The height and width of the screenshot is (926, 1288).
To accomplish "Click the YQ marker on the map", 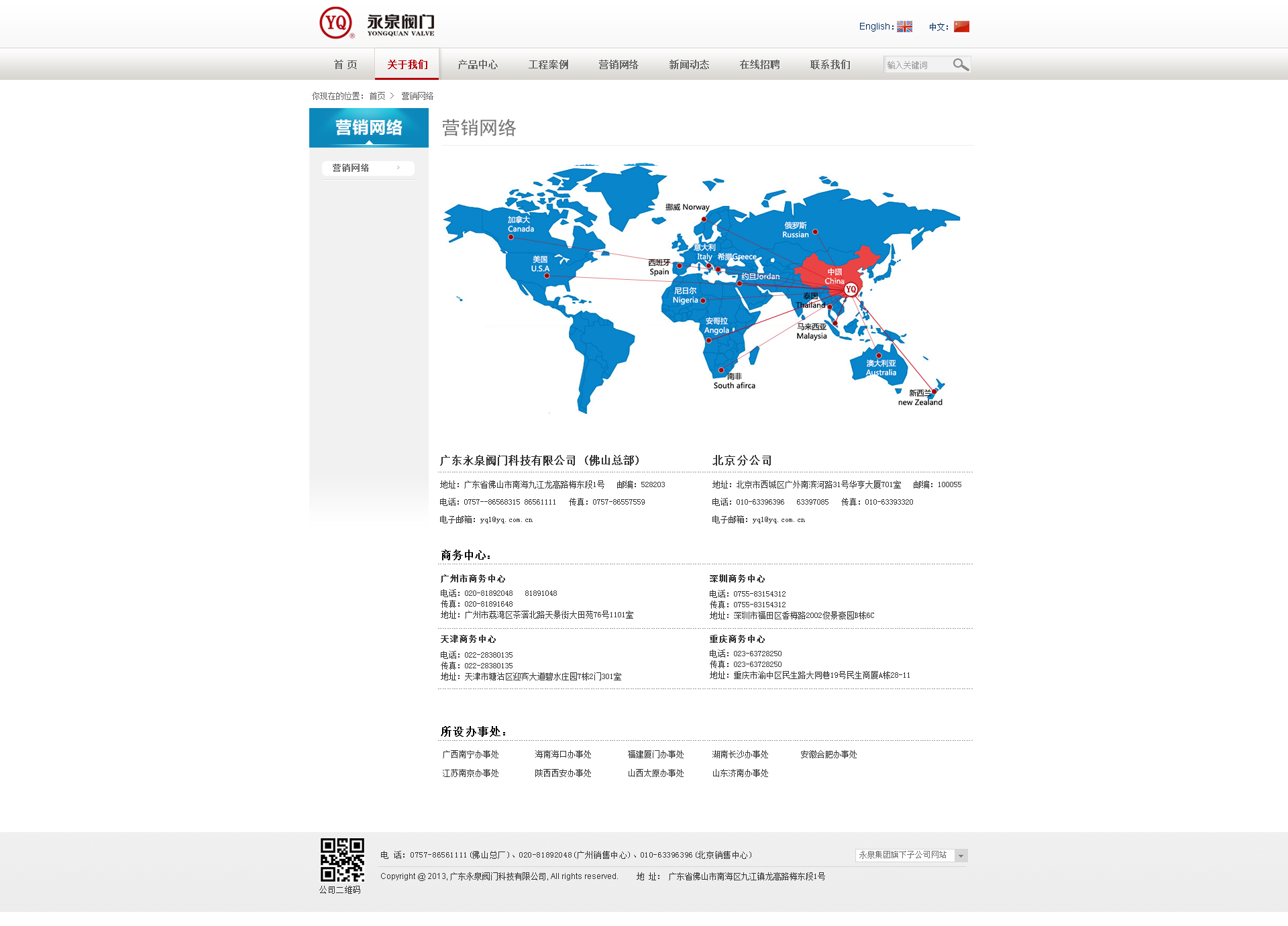I will tap(851, 289).
